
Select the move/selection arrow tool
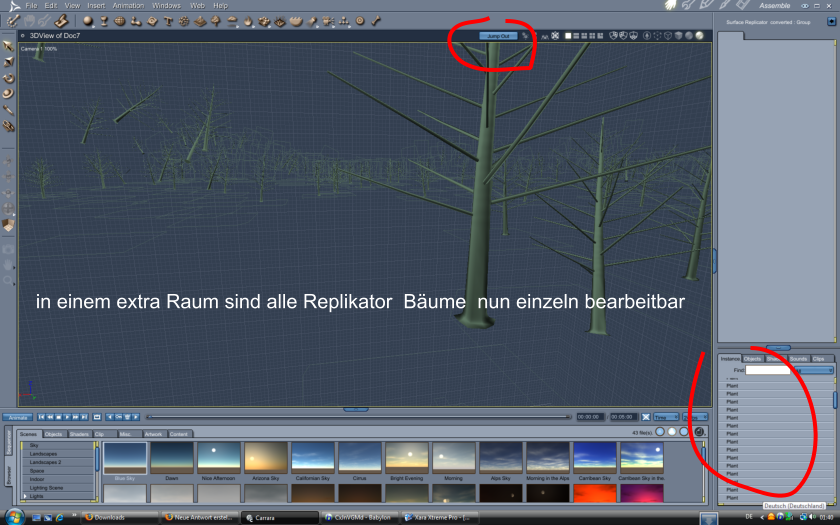point(8,46)
